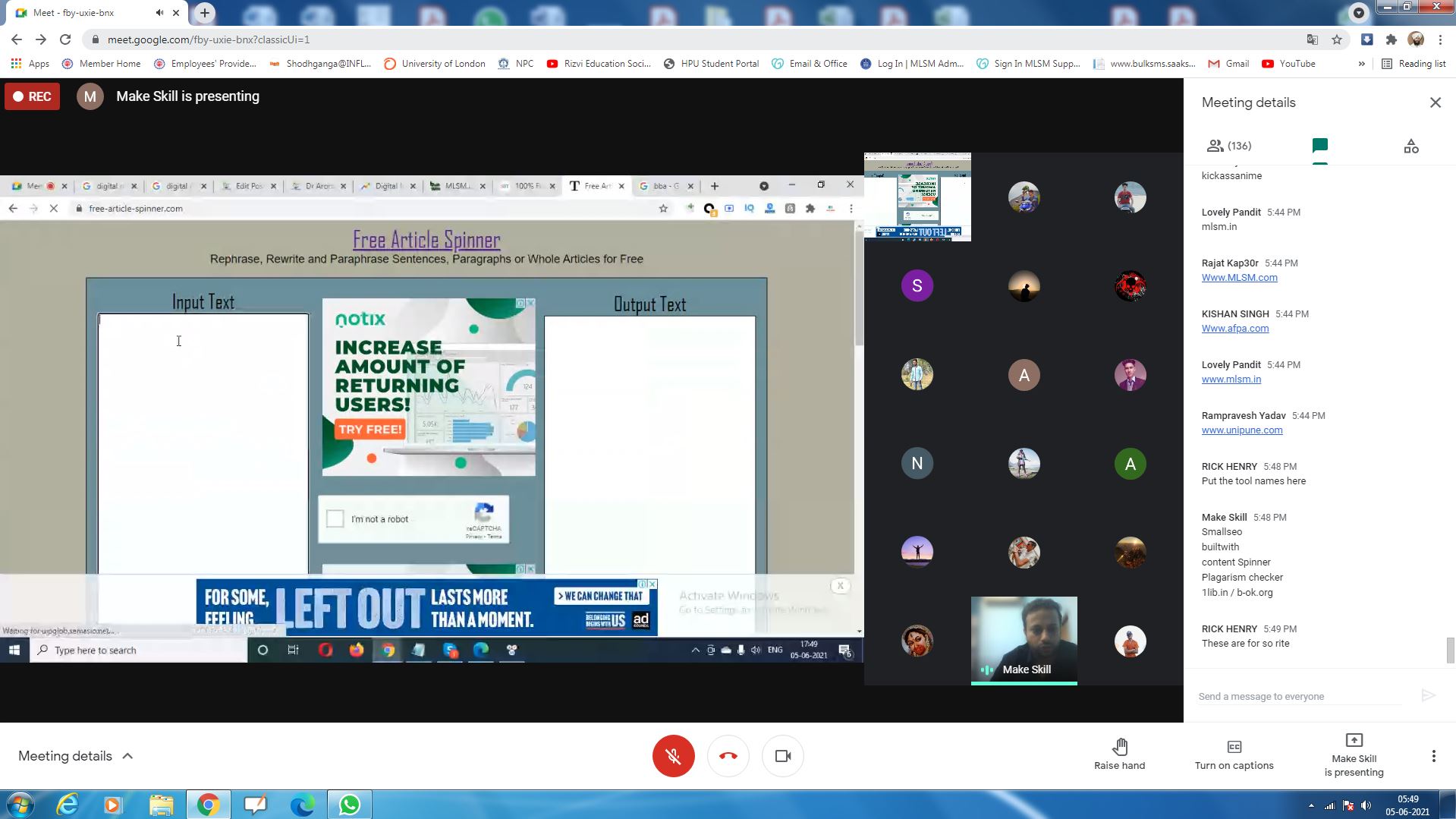1456x819 pixels.
Task: Open the Chrome three-dot menu
Action: click(x=1440, y=39)
